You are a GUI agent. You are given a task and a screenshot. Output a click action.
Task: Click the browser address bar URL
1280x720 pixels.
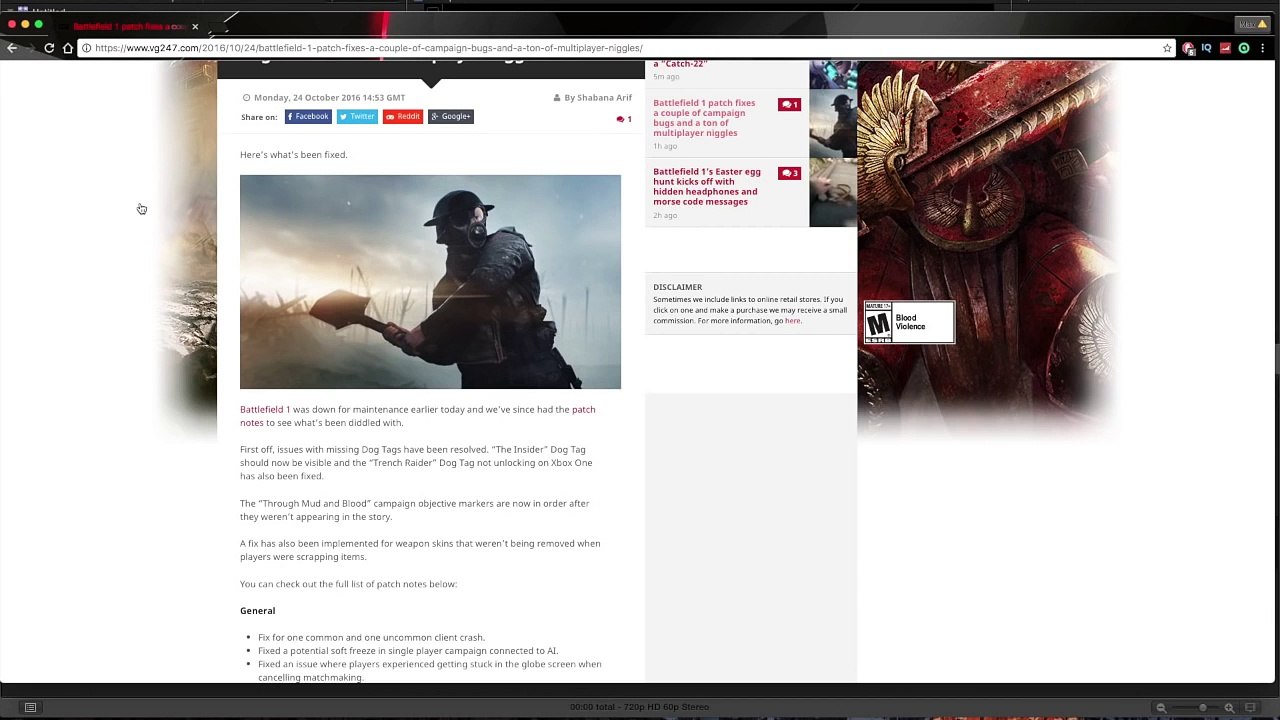369,48
